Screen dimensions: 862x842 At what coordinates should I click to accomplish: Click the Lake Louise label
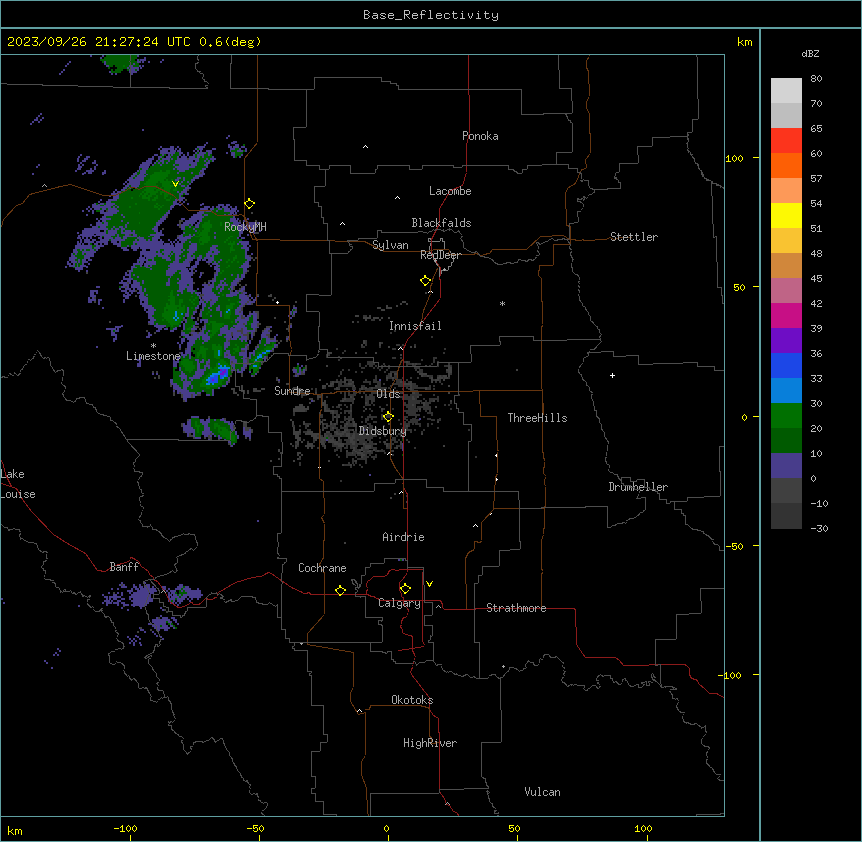click(x=18, y=484)
